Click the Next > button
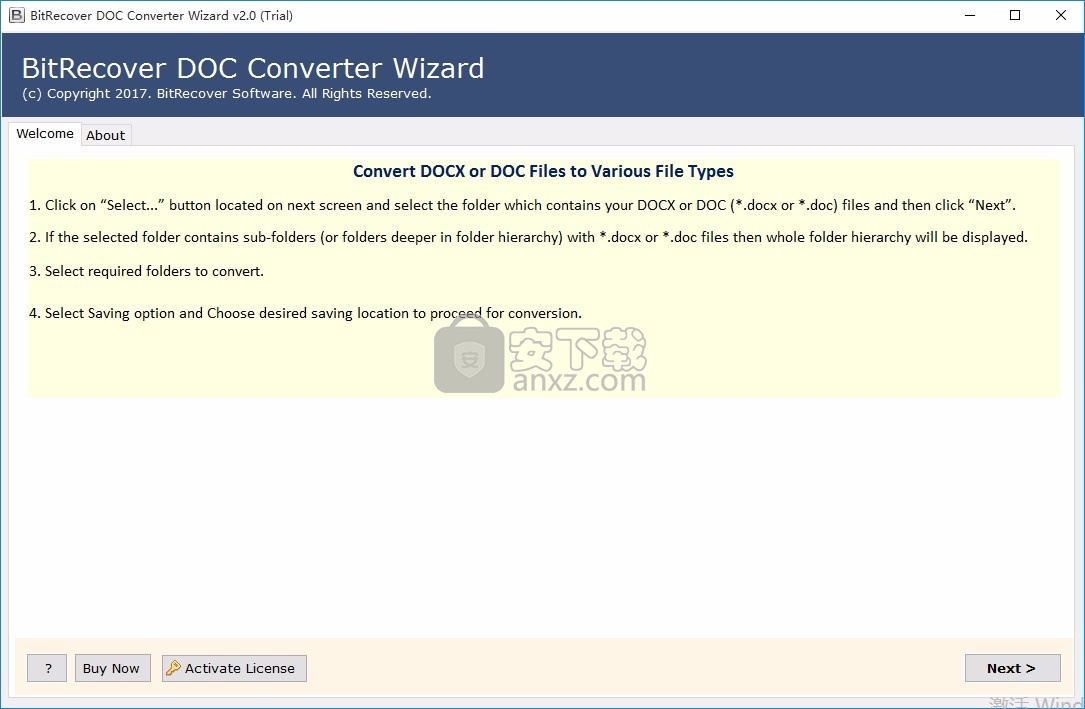The image size is (1085, 709). point(1012,668)
